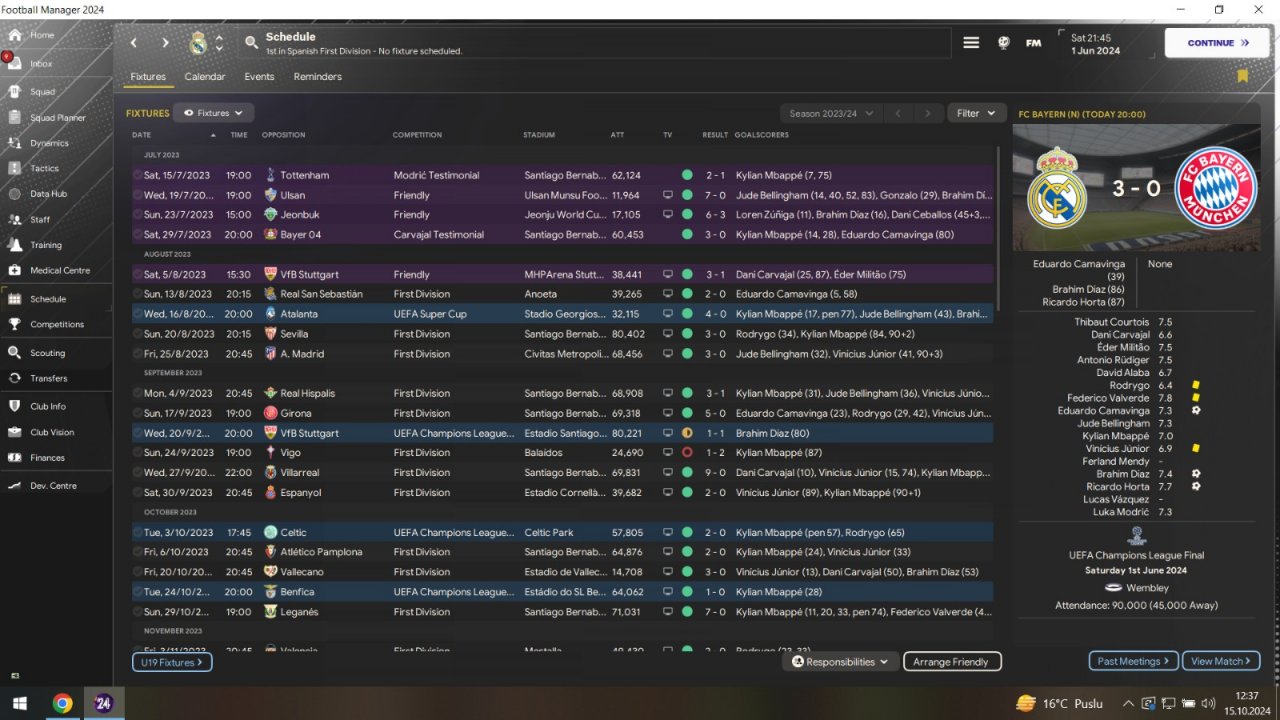Open the Training cone icon
Viewport: 1280px width, 720px height.
[x=14, y=245]
